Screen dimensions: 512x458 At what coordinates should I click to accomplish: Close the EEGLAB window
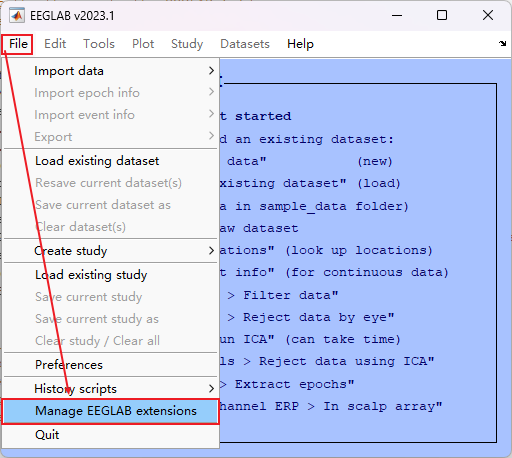488,15
